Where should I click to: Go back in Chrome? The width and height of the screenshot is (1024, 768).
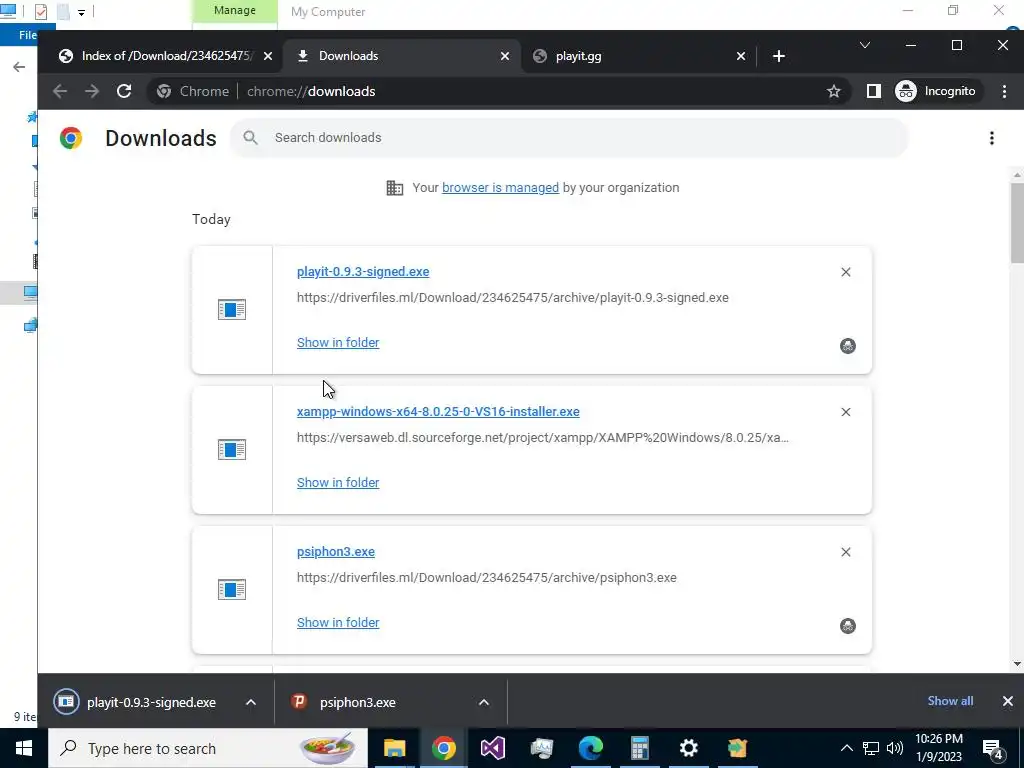(60, 91)
